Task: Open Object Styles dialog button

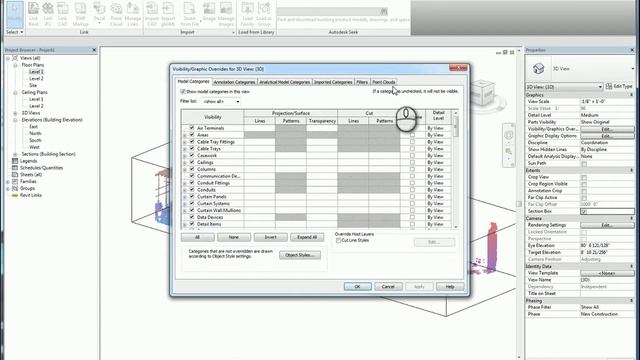Action: pyautogui.click(x=300, y=255)
